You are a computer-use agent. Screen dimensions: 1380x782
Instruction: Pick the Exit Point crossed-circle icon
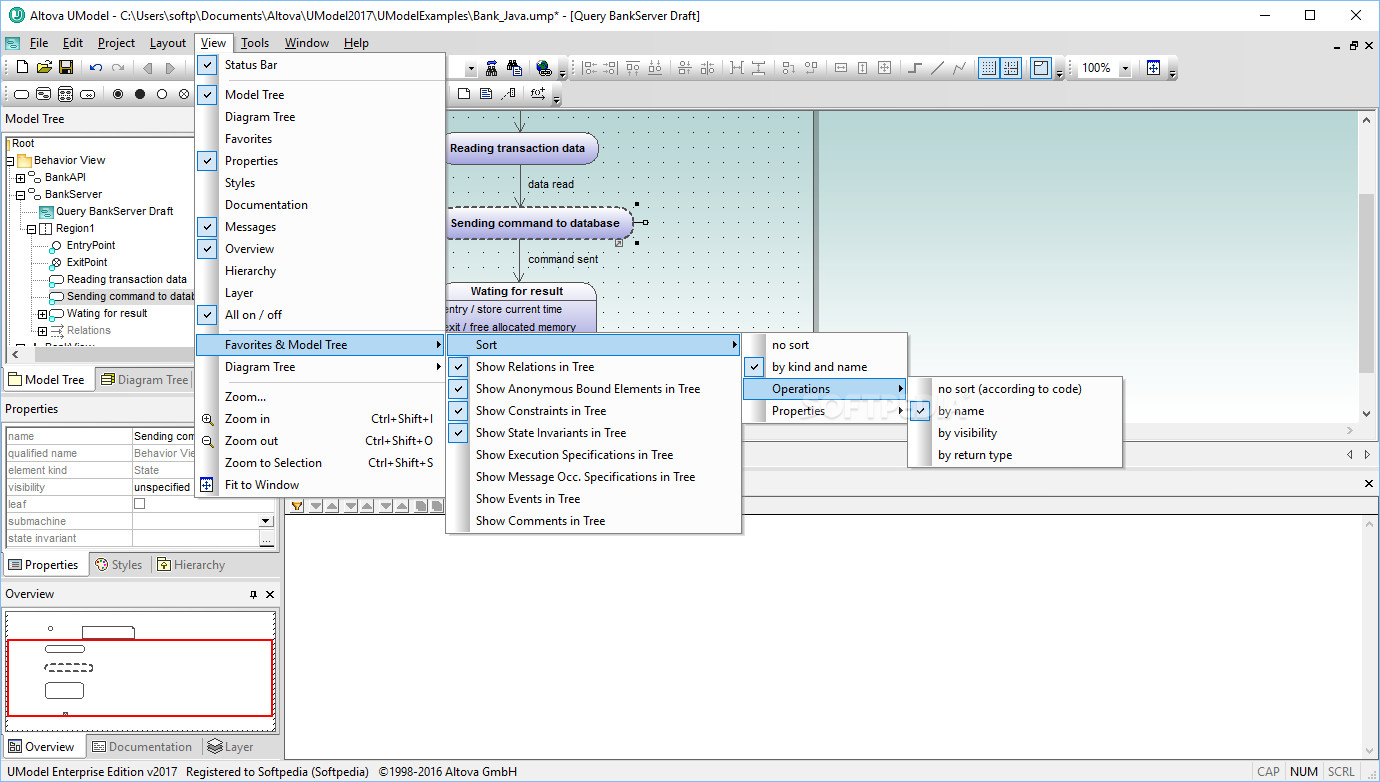tap(184, 94)
